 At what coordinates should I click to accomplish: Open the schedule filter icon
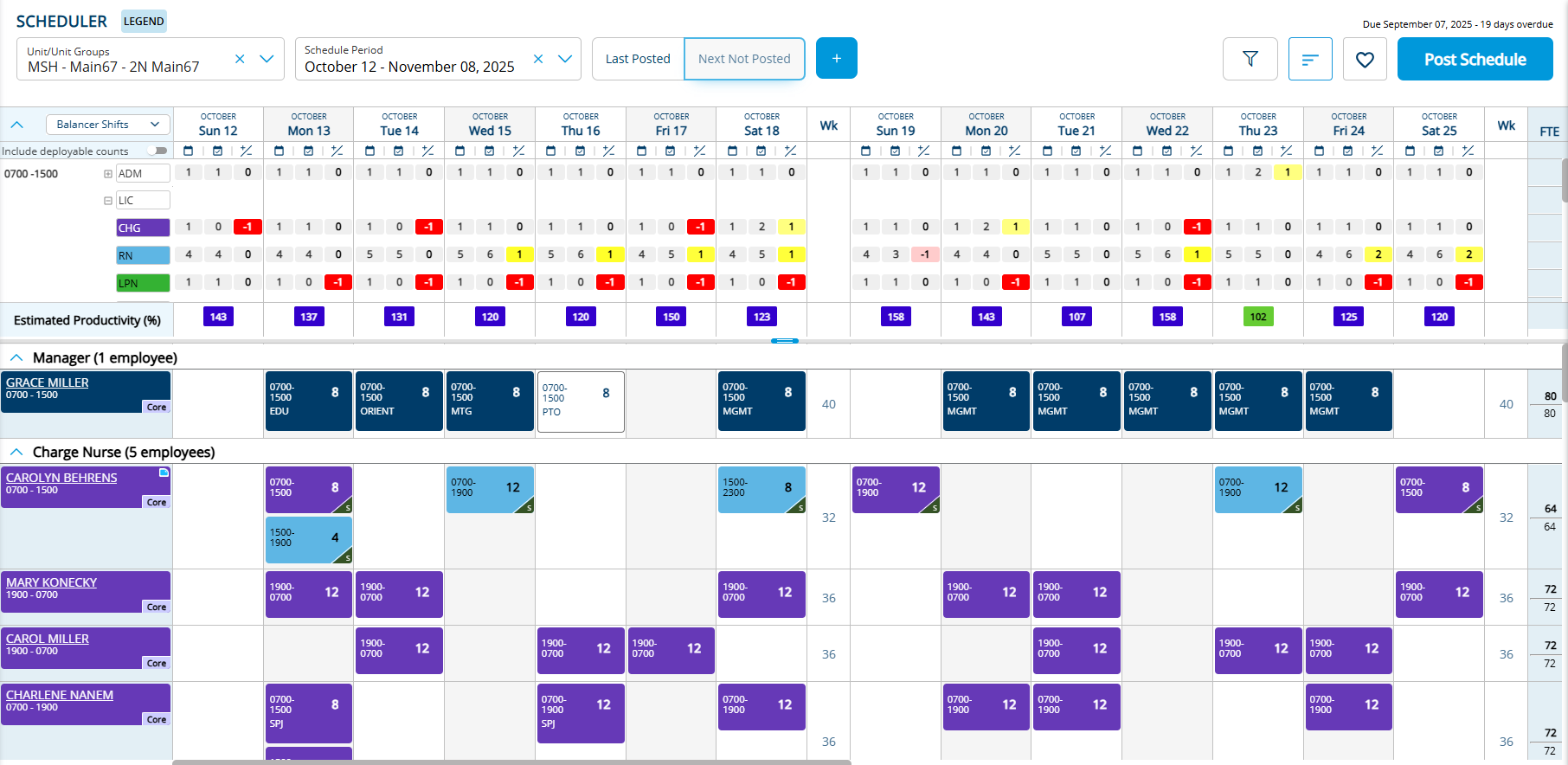(x=1250, y=59)
